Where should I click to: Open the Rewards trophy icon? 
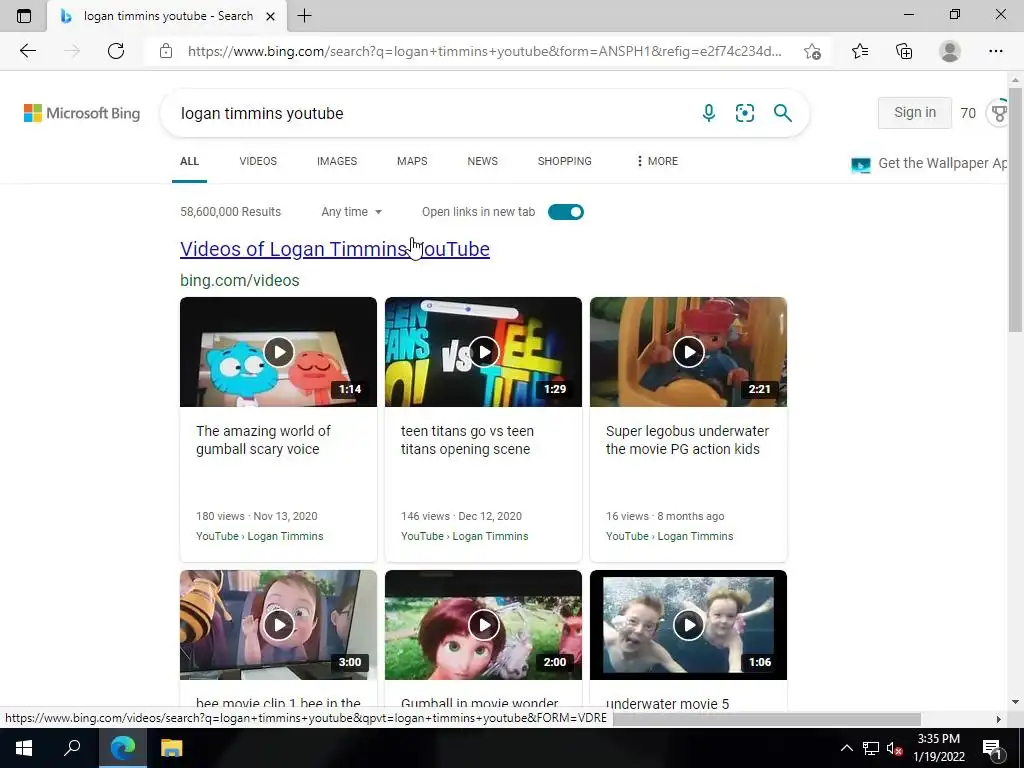coord(999,113)
